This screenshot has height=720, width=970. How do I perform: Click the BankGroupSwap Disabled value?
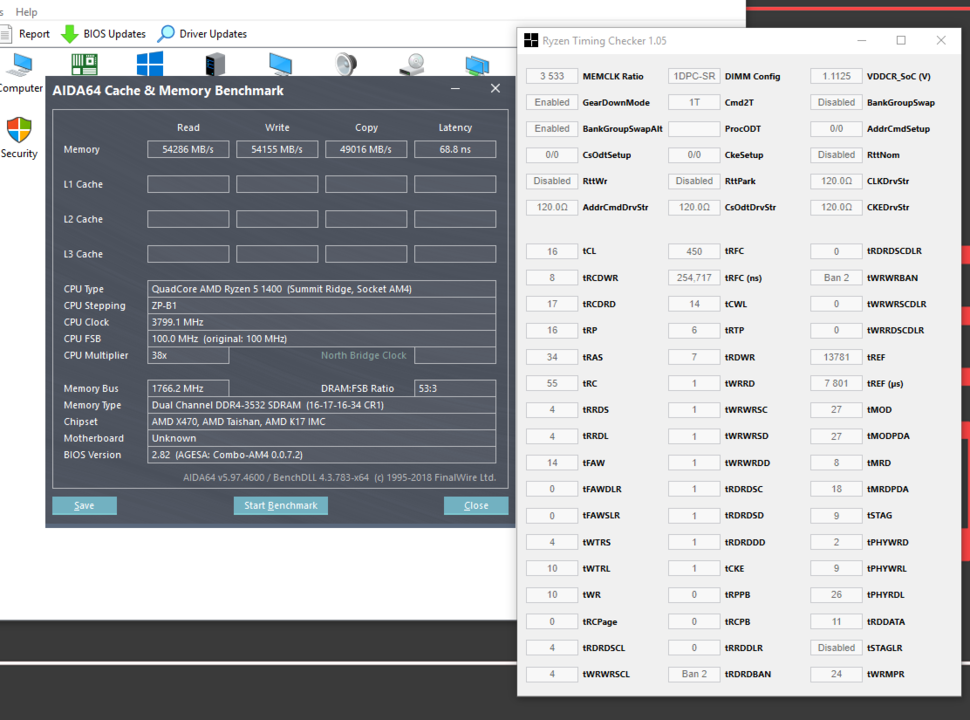click(836, 102)
